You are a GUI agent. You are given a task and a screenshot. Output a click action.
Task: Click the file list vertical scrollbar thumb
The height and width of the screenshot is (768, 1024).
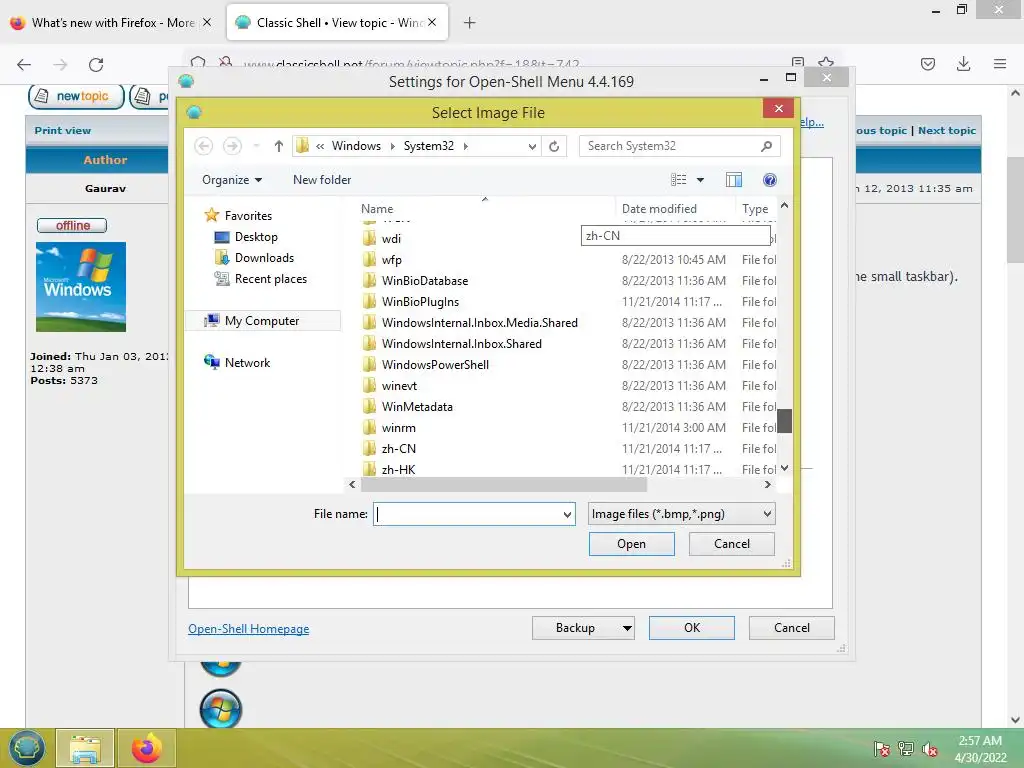coord(784,421)
